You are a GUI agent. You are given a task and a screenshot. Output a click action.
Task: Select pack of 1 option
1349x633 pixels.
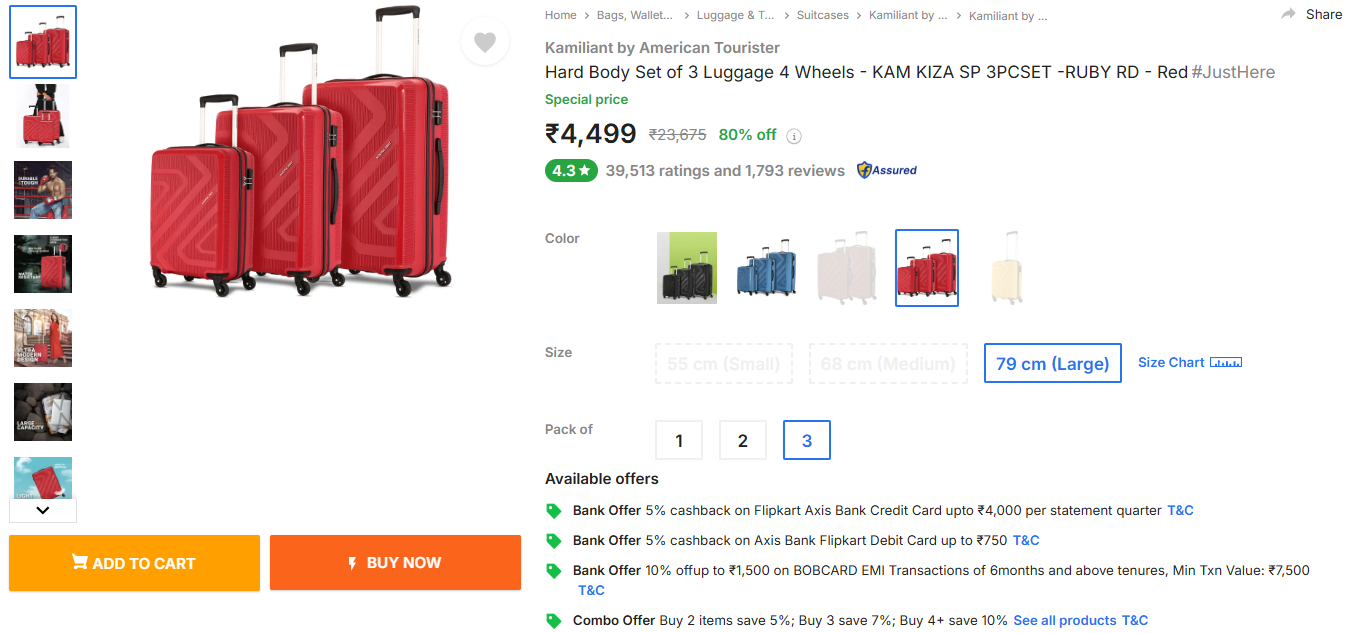click(679, 440)
